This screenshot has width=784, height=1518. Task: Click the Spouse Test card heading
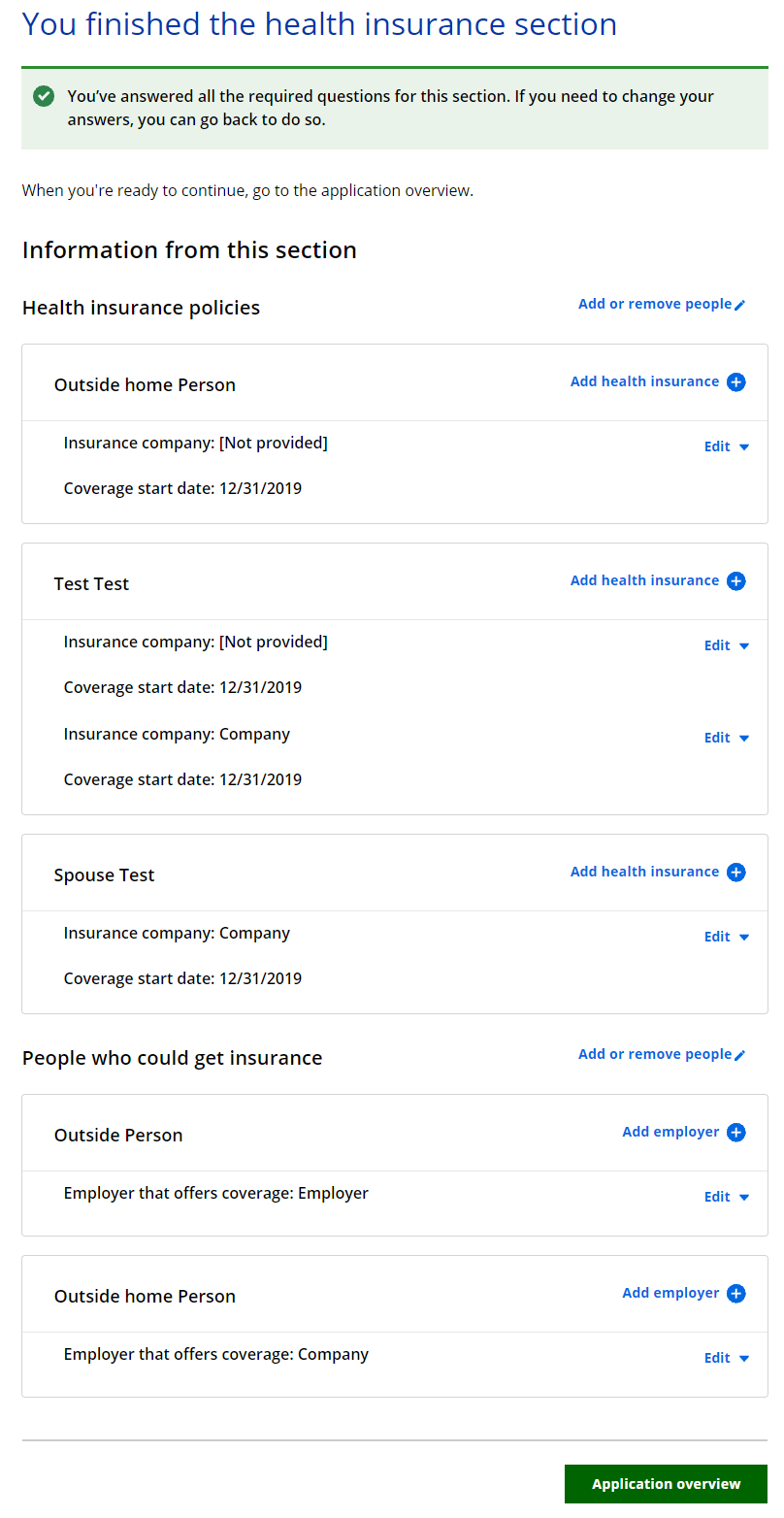[x=105, y=875]
